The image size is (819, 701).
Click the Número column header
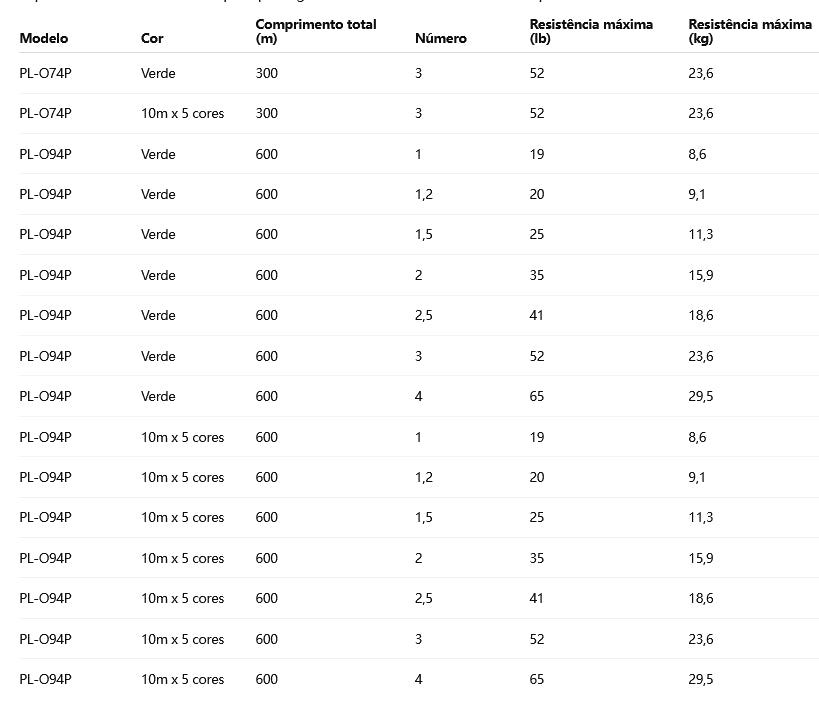click(440, 39)
